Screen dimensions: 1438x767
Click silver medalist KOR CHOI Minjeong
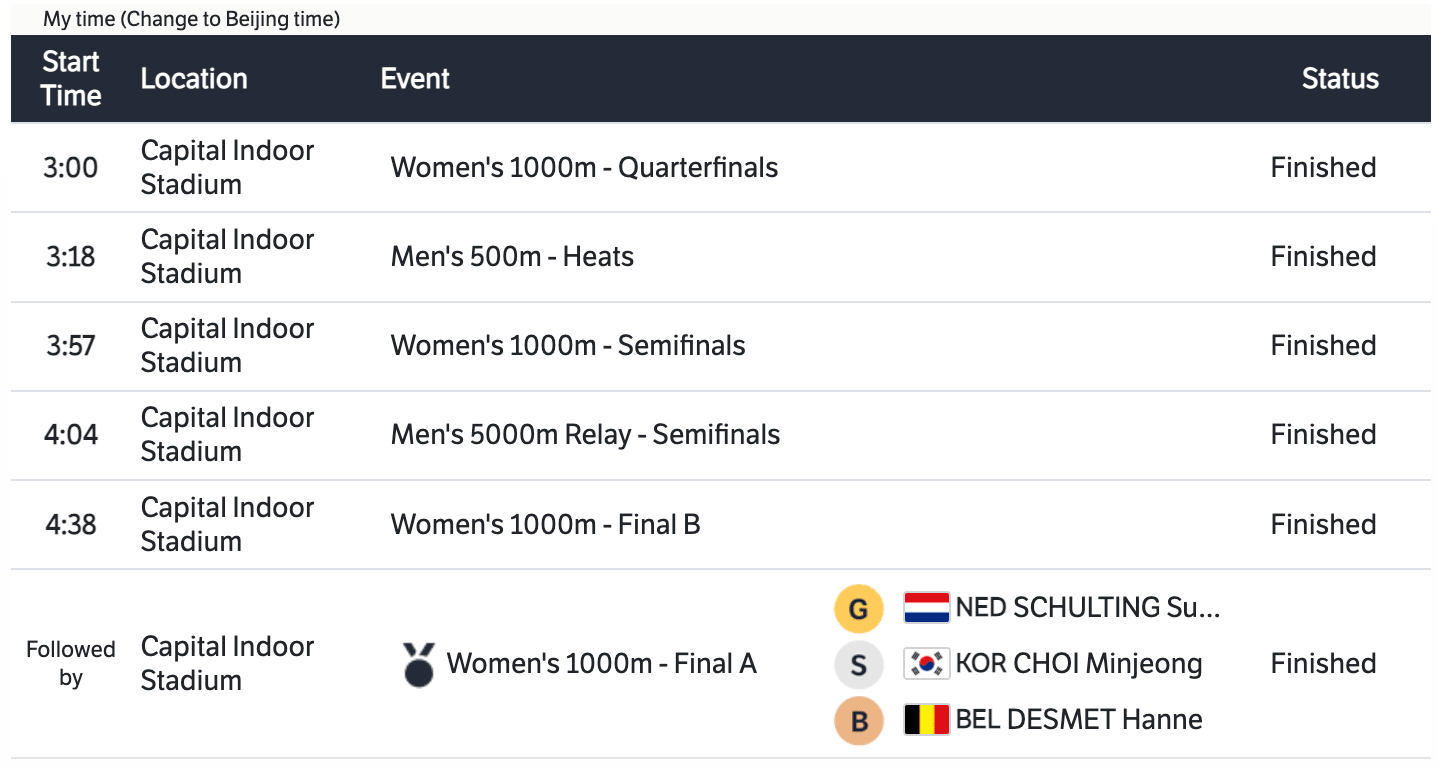[x=1078, y=664]
